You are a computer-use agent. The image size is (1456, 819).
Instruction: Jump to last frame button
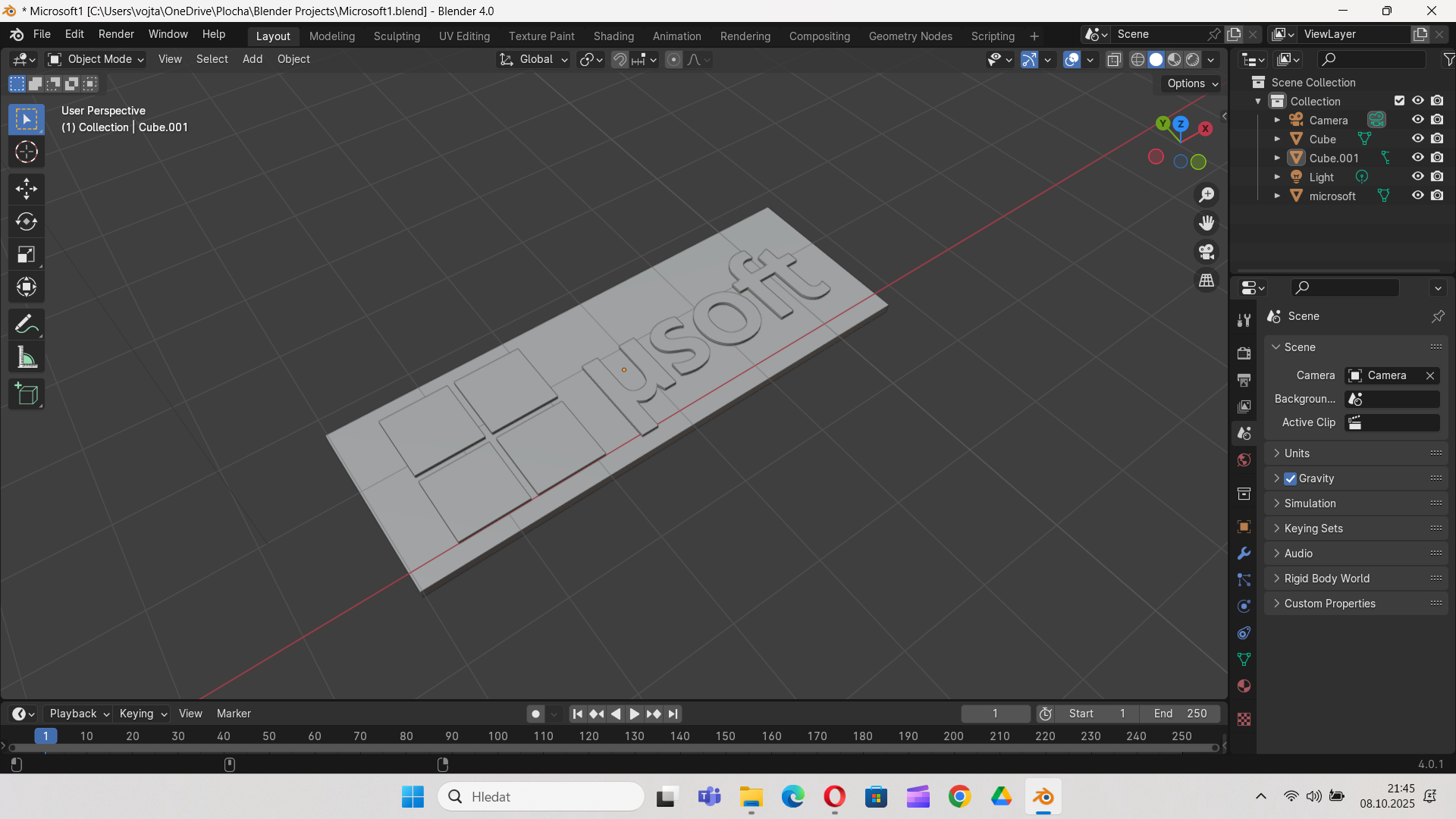[673, 714]
